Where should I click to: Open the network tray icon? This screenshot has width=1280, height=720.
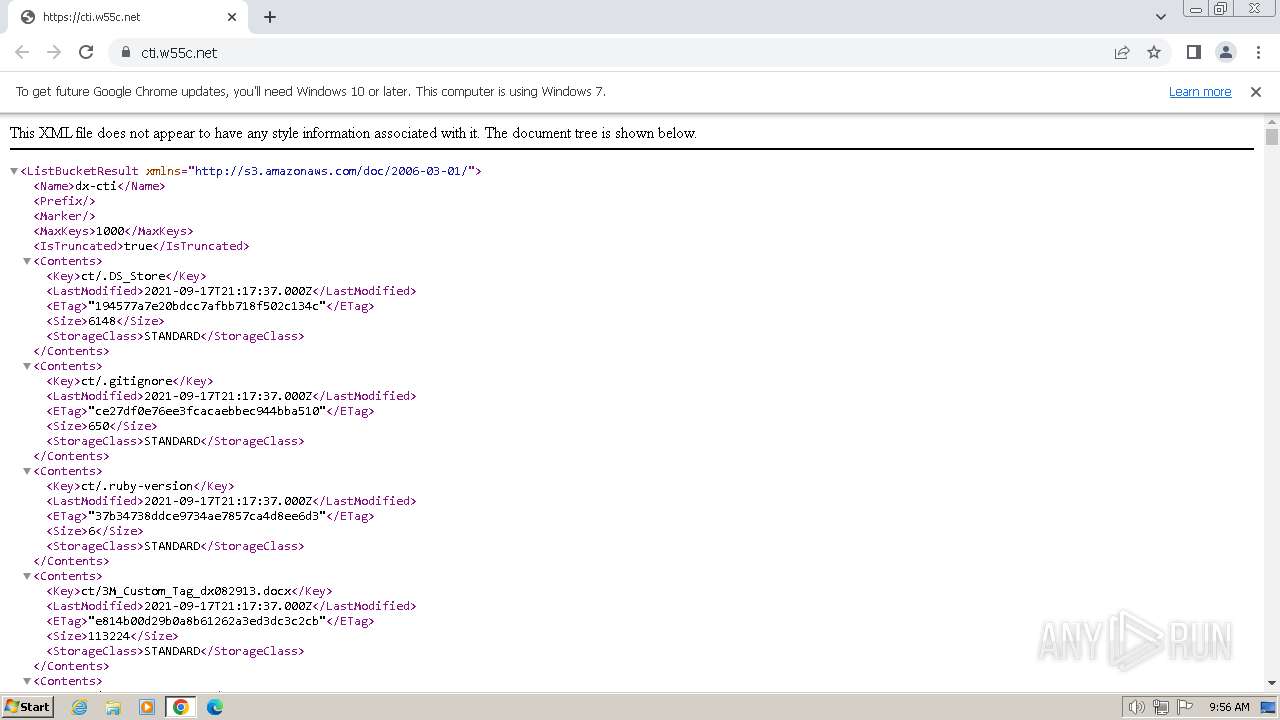click(x=1161, y=707)
